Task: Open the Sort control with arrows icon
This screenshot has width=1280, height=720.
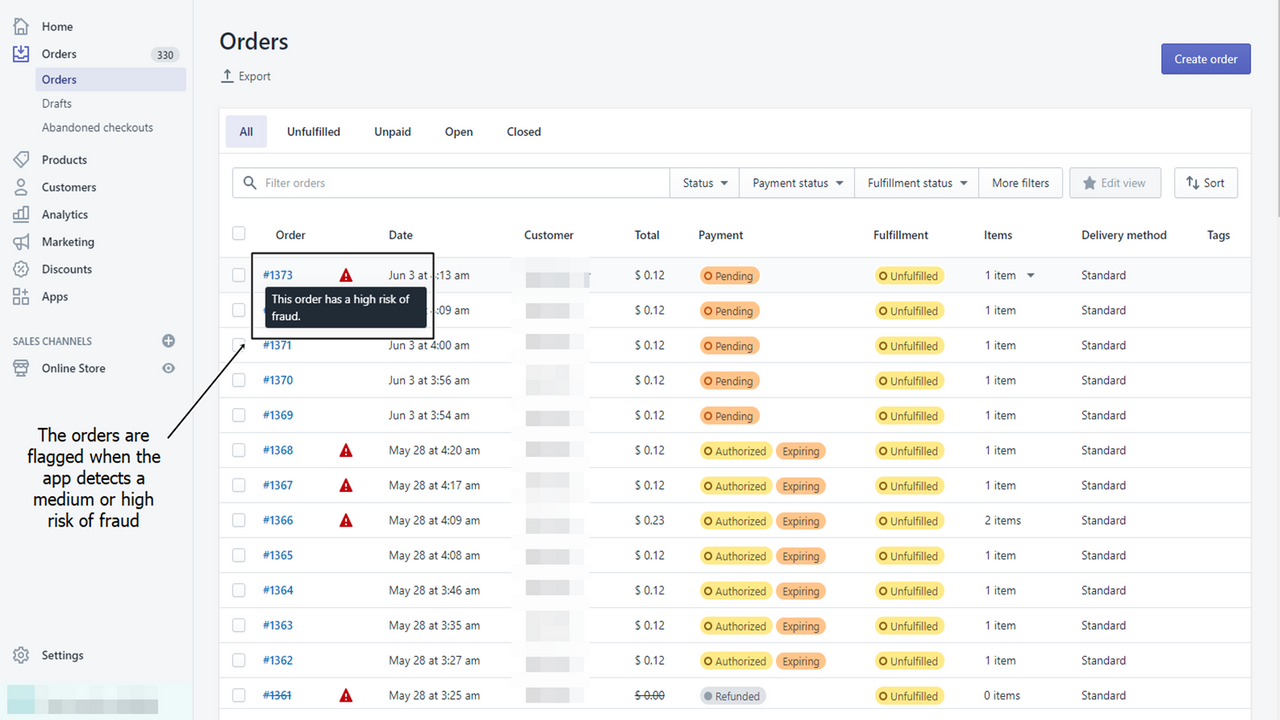Action: (x=1206, y=182)
